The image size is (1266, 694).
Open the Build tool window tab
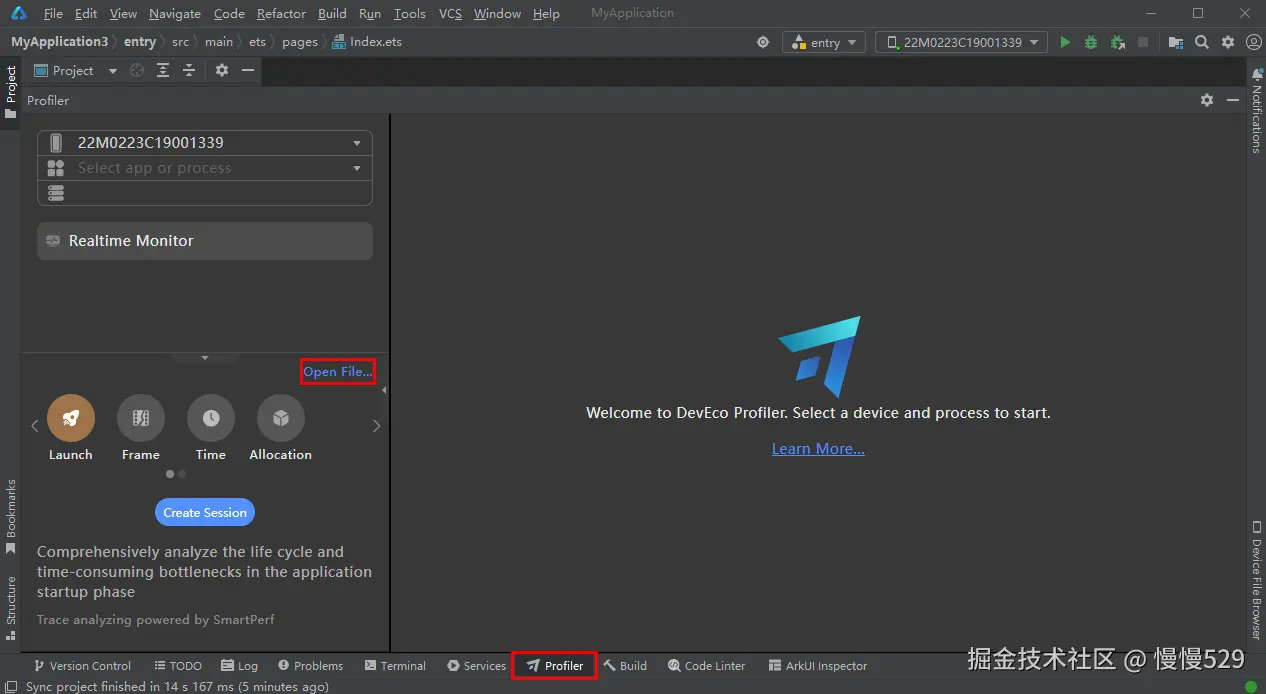tap(625, 666)
